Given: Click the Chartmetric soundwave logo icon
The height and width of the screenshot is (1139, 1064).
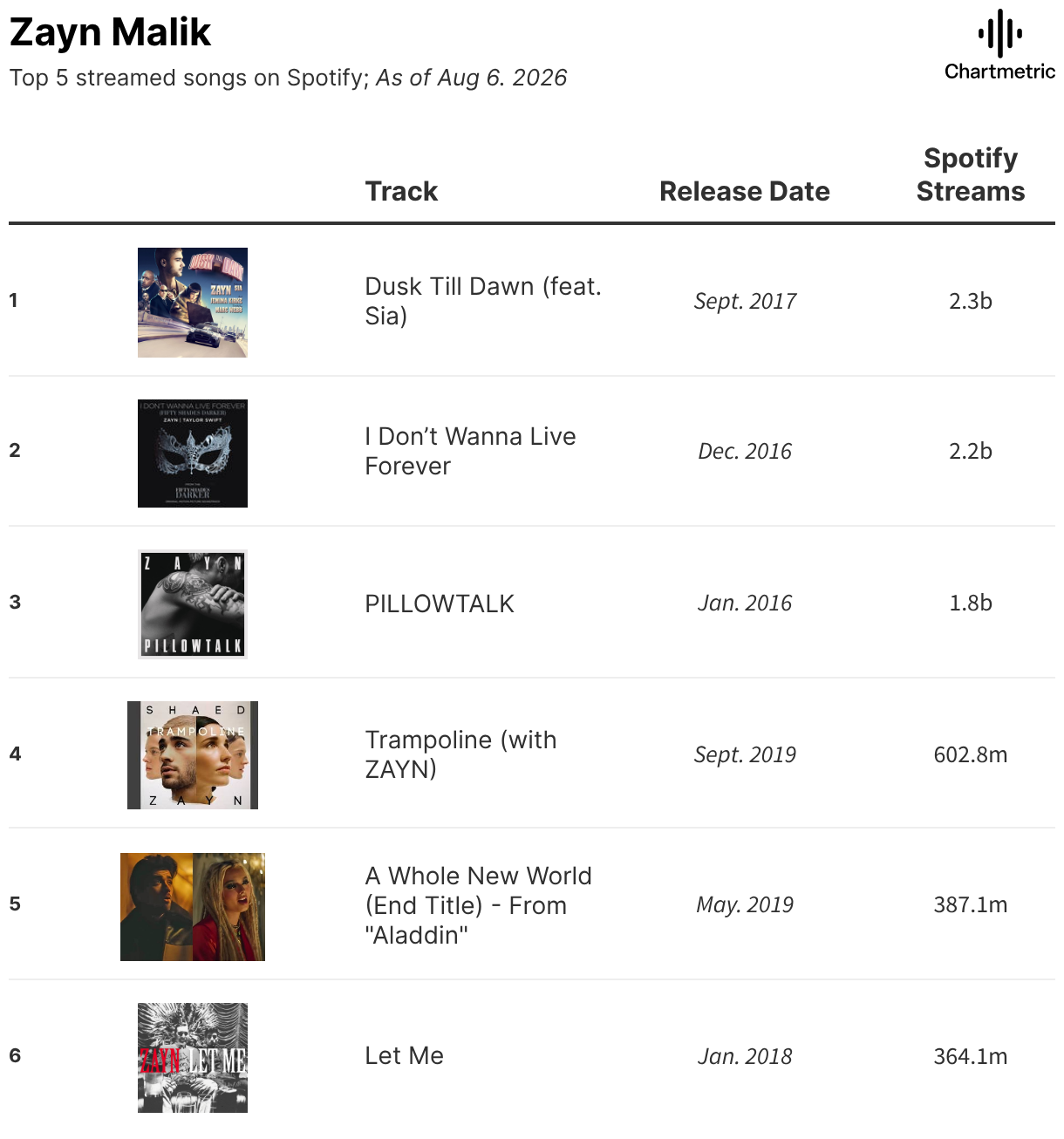Looking at the screenshot, I should (x=999, y=33).
